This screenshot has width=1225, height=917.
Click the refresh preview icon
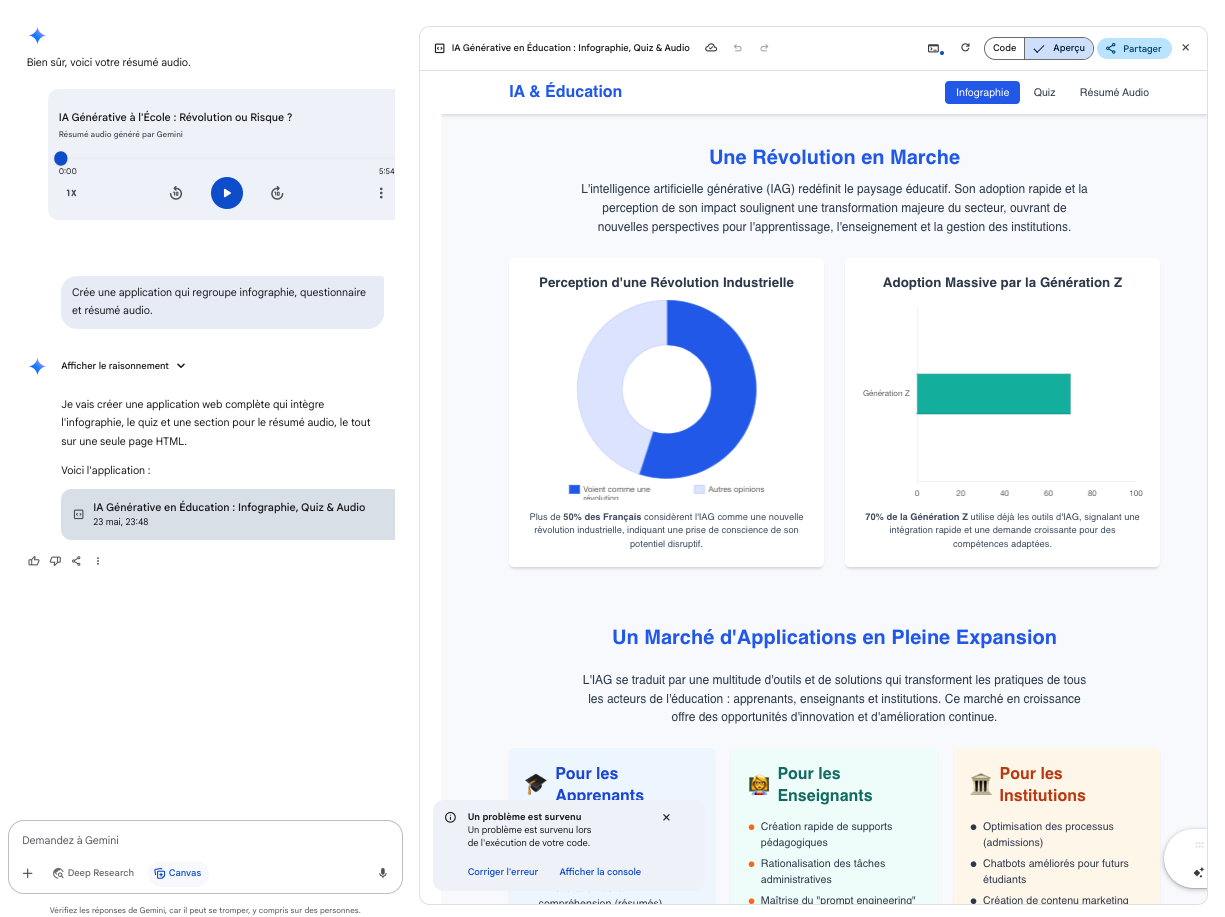(965, 48)
